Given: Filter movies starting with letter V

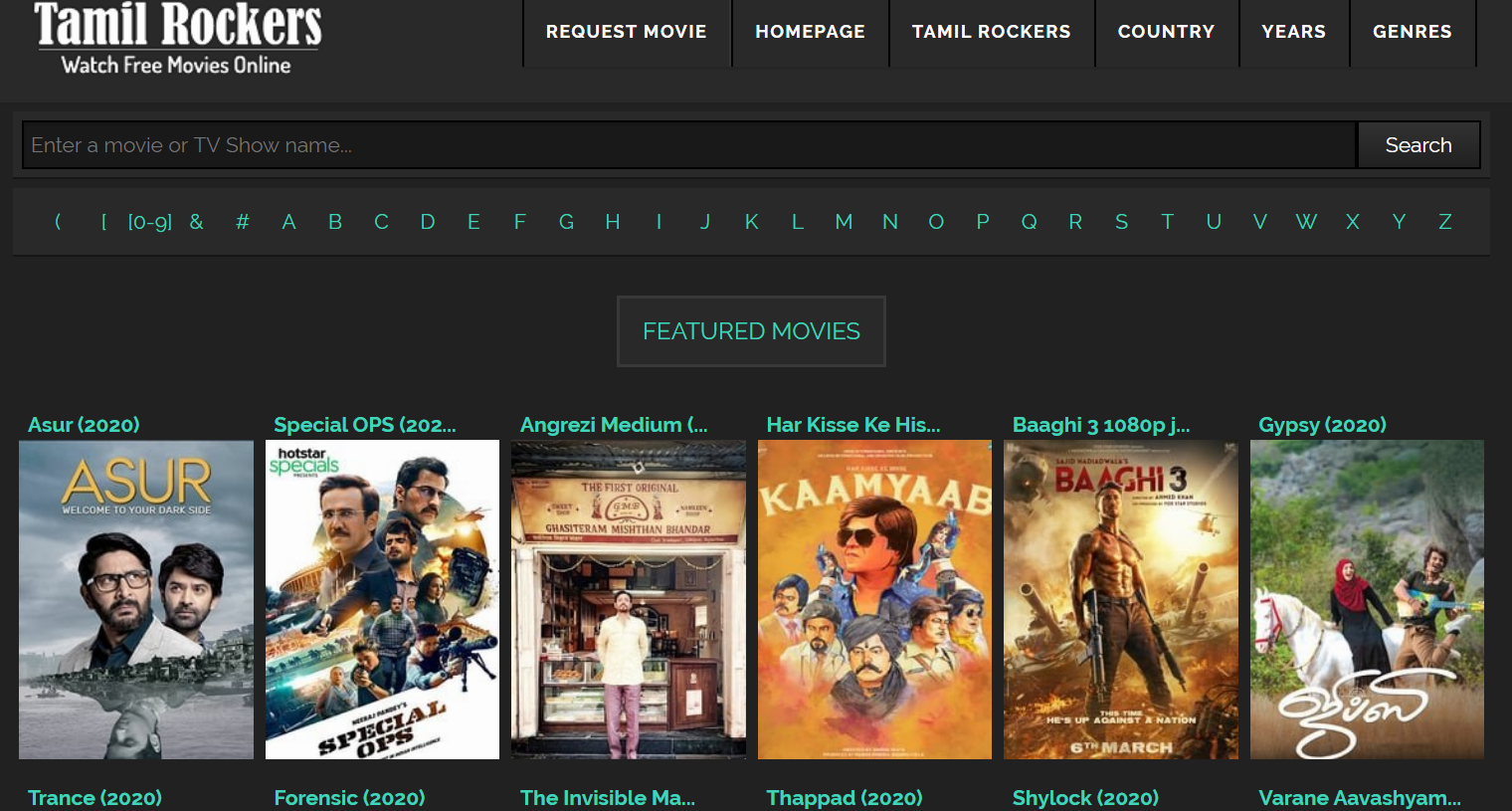Looking at the screenshot, I should point(1259,222).
